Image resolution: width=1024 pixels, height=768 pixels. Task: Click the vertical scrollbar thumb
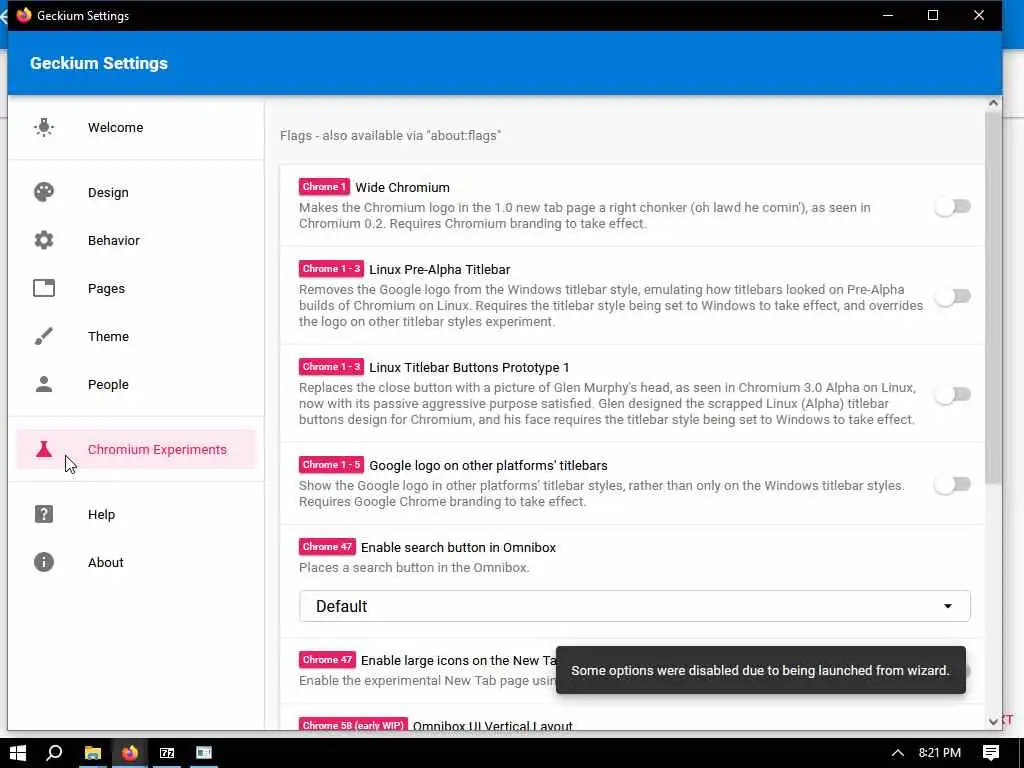pos(993,298)
